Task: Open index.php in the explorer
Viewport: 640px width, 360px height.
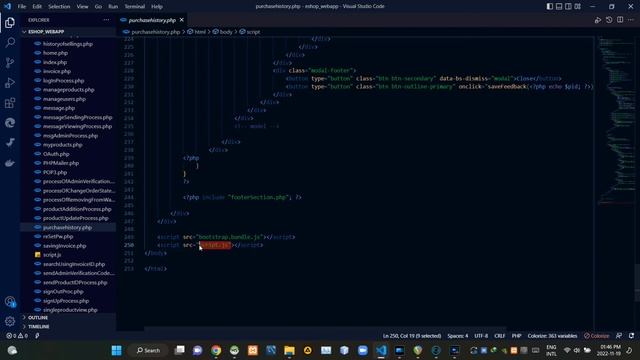Action: click(55, 62)
